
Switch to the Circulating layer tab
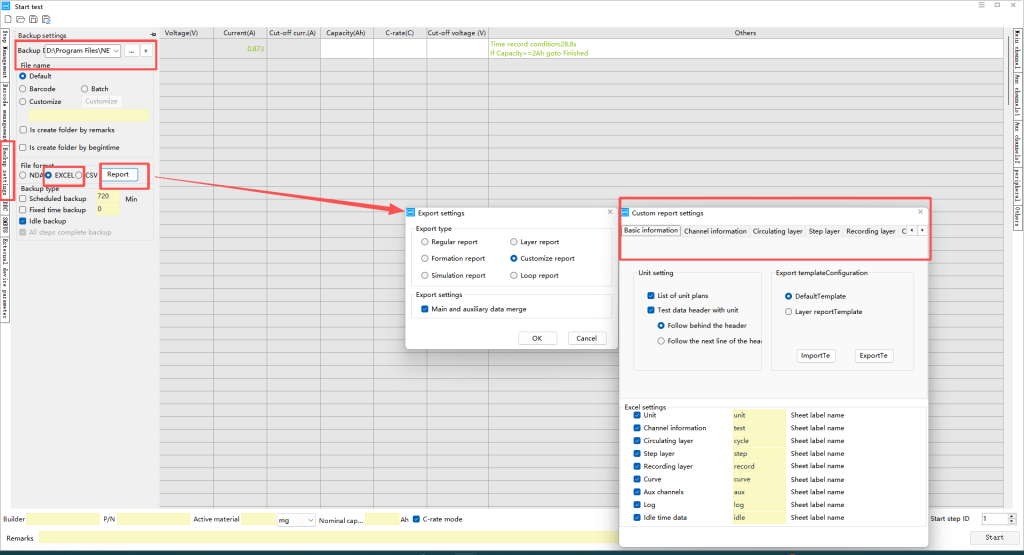(x=777, y=231)
